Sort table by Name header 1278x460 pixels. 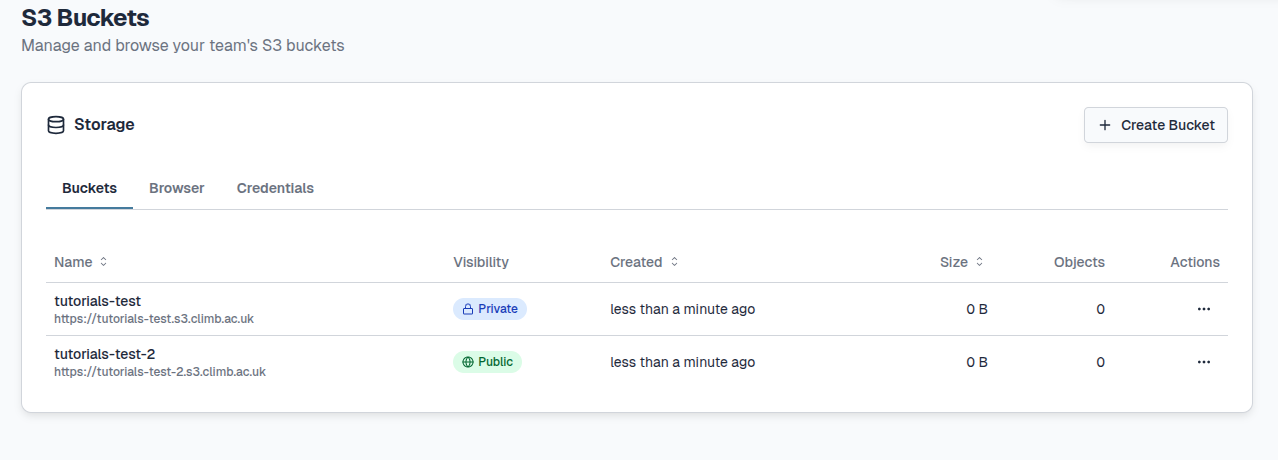coord(73,262)
